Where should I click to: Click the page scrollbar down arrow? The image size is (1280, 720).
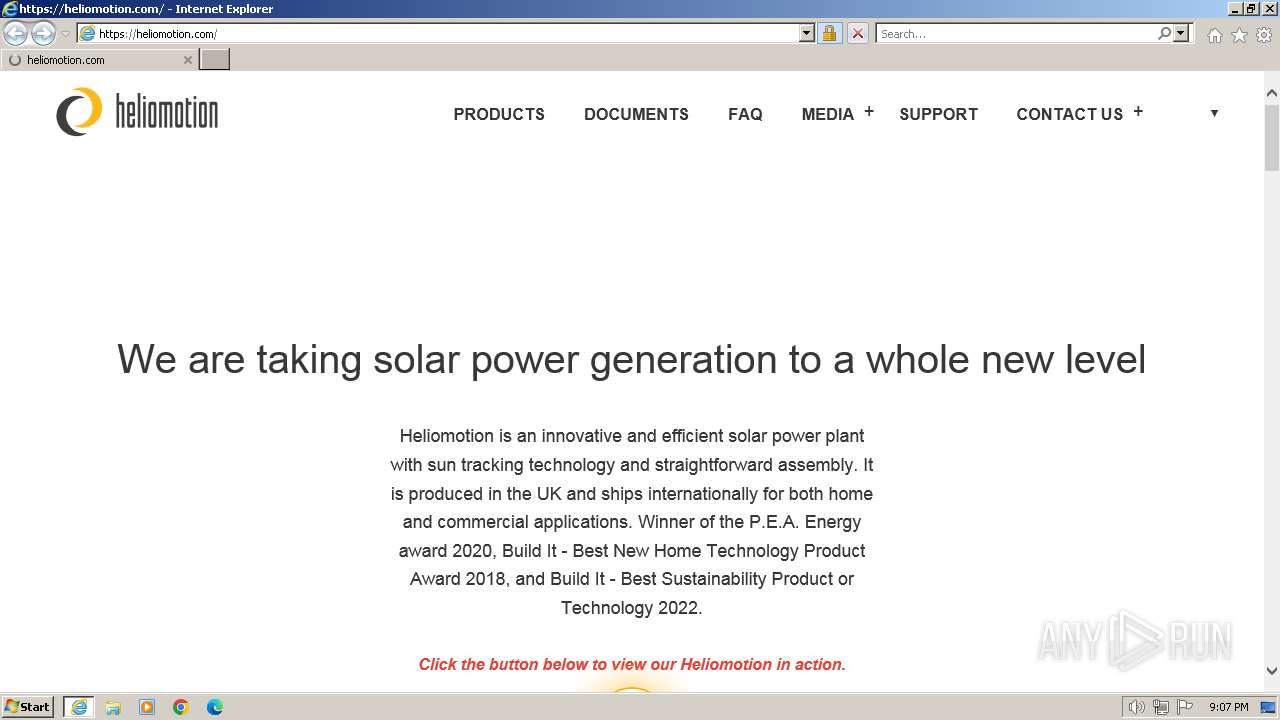pyautogui.click(x=1272, y=671)
